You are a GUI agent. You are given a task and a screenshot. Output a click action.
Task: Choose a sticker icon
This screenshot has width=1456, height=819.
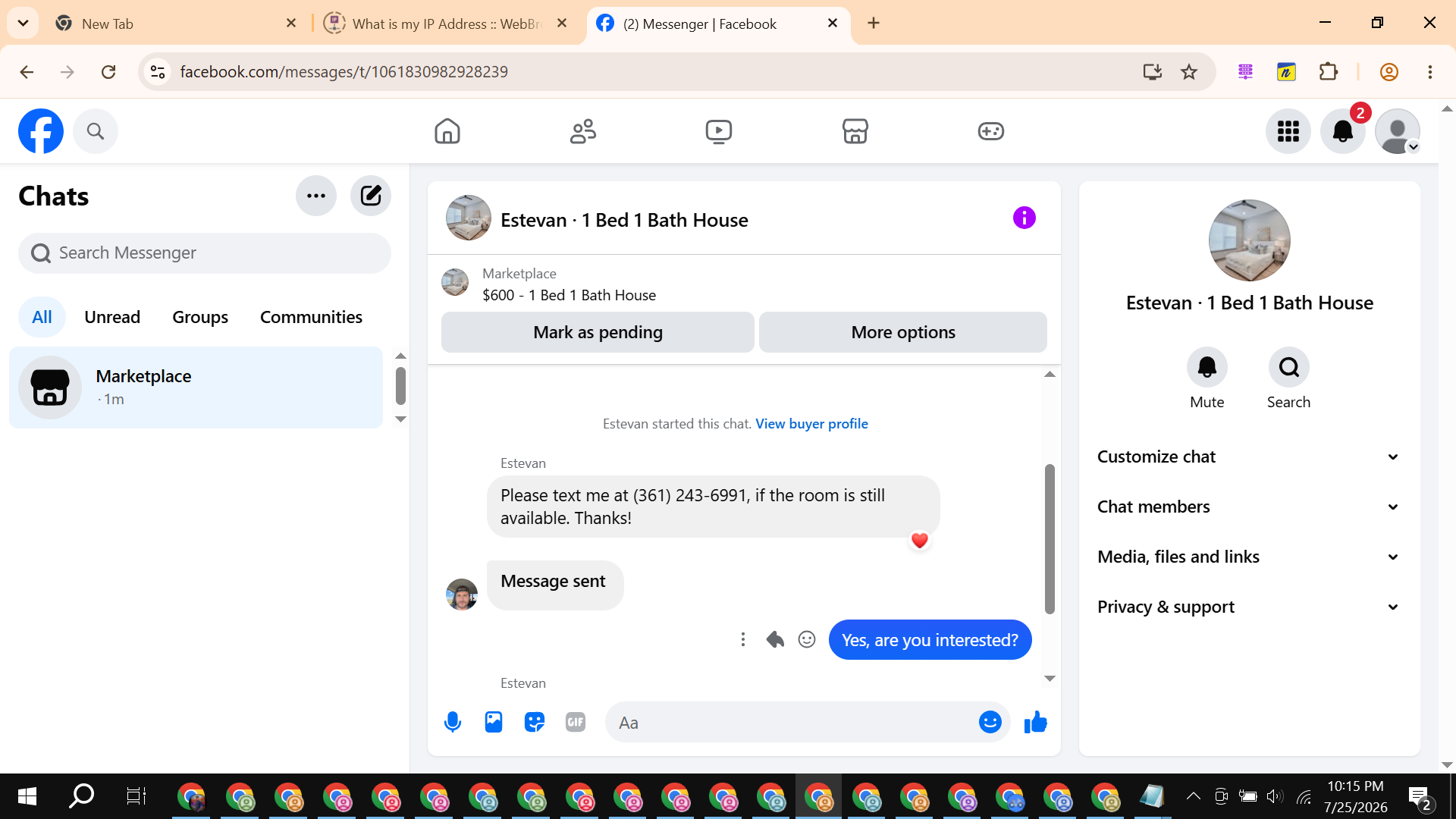point(535,723)
